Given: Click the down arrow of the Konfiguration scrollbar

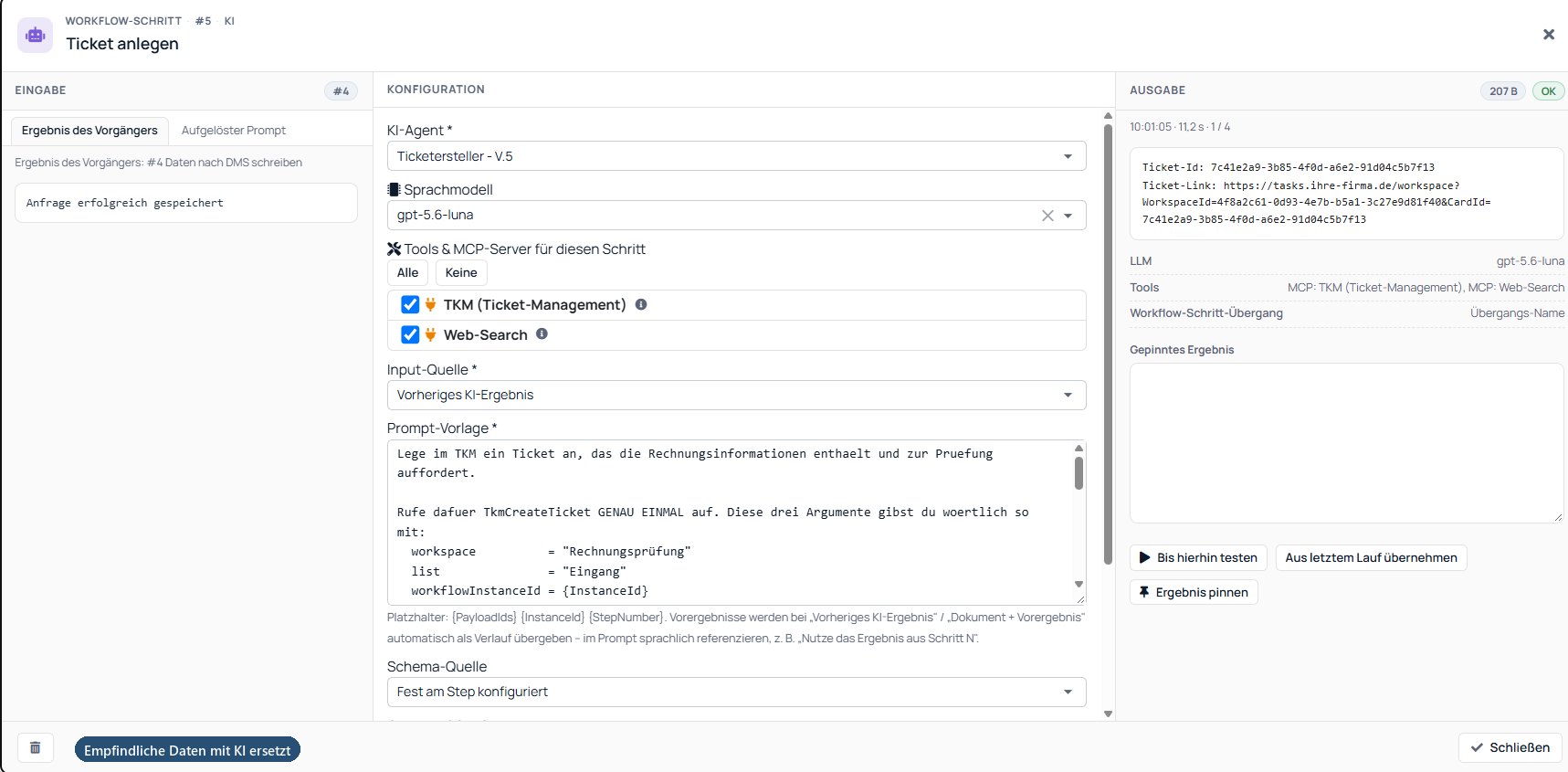Looking at the screenshot, I should (1108, 714).
